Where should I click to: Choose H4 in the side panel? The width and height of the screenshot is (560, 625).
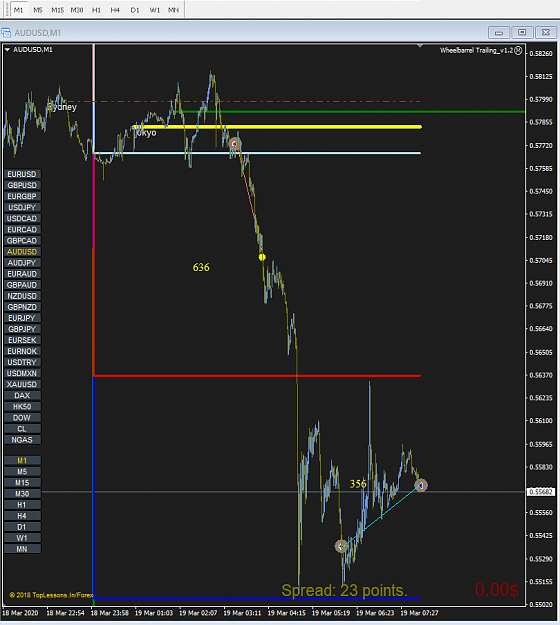point(22,516)
